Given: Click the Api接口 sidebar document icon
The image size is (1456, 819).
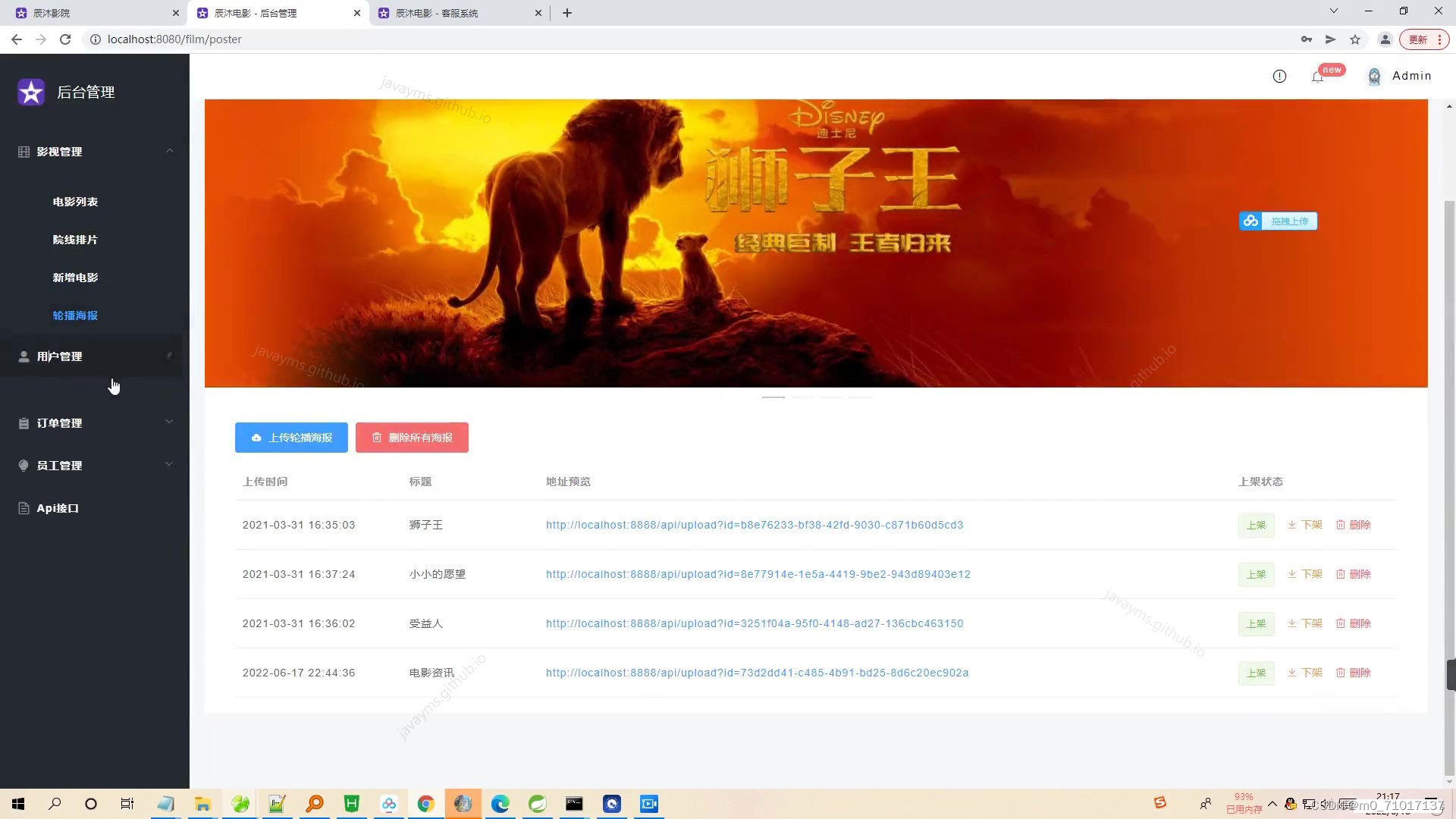Looking at the screenshot, I should [24, 508].
